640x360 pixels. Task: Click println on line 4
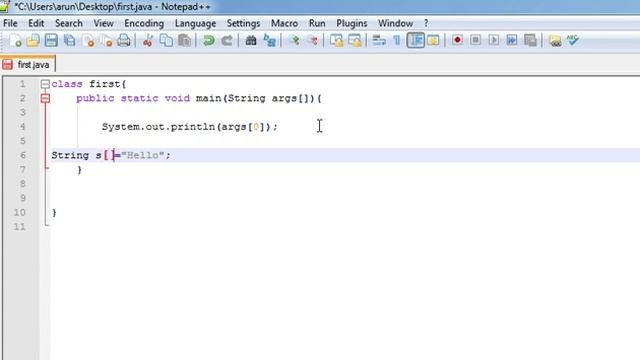pos(193,127)
